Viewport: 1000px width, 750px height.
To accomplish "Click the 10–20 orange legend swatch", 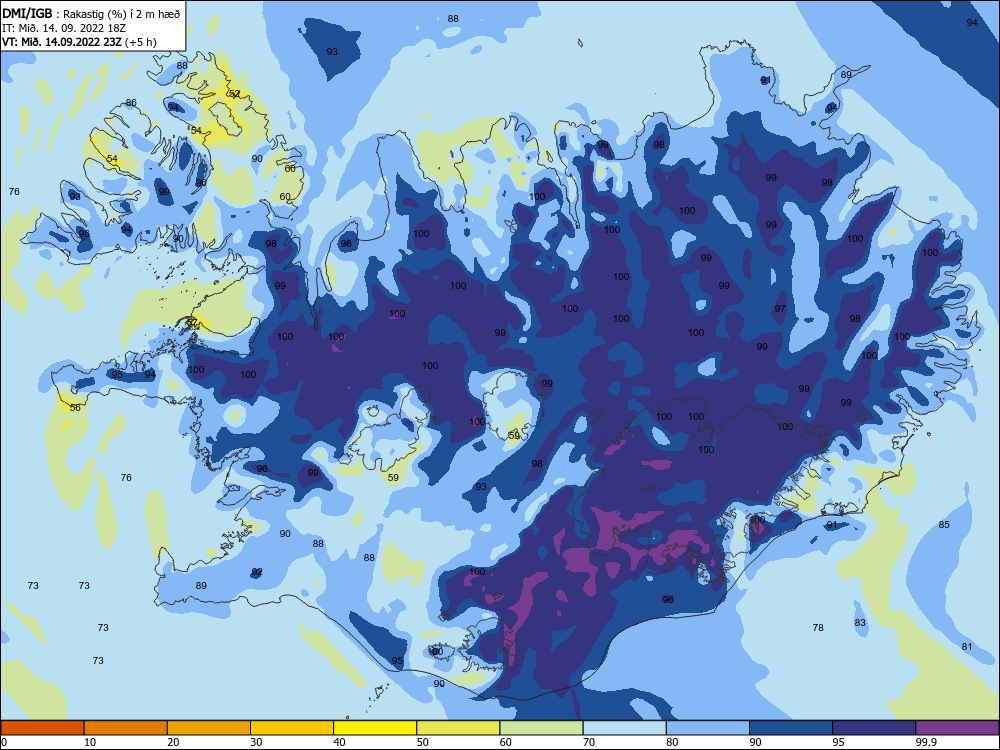I will pos(126,728).
